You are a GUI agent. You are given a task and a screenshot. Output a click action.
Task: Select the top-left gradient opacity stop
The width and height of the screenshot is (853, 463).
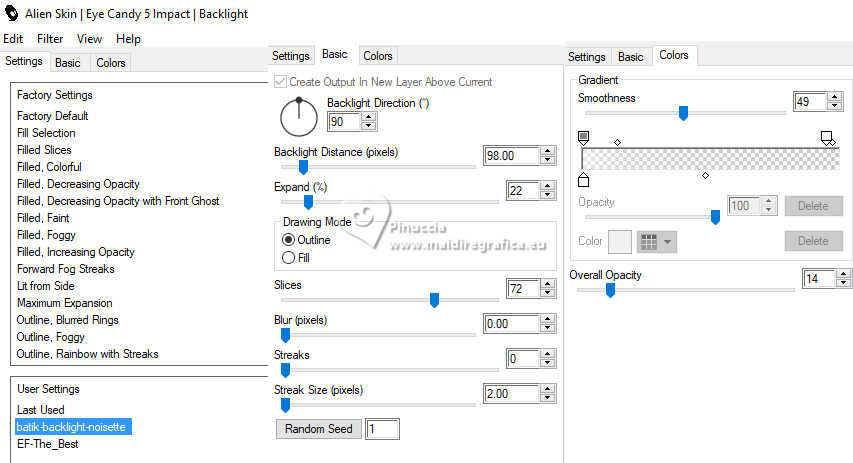pos(584,137)
